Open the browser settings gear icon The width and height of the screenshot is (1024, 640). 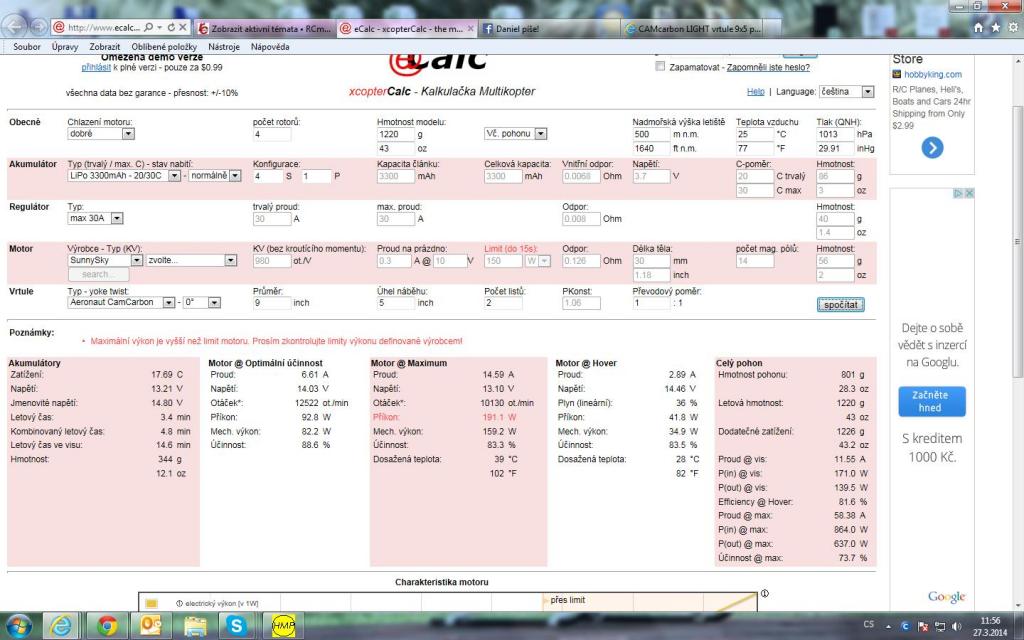[x=1011, y=29]
